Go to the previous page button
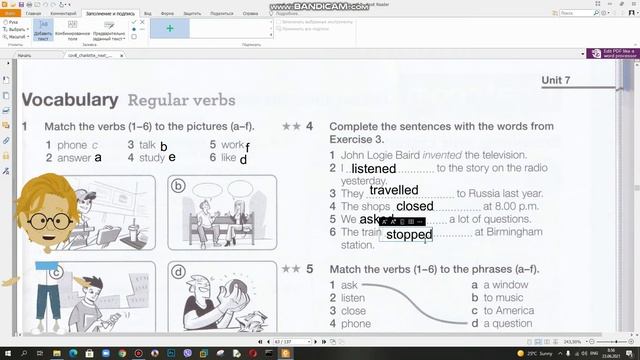Image resolution: width=640 pixels, height=360 pixels. tap(268, 342)
